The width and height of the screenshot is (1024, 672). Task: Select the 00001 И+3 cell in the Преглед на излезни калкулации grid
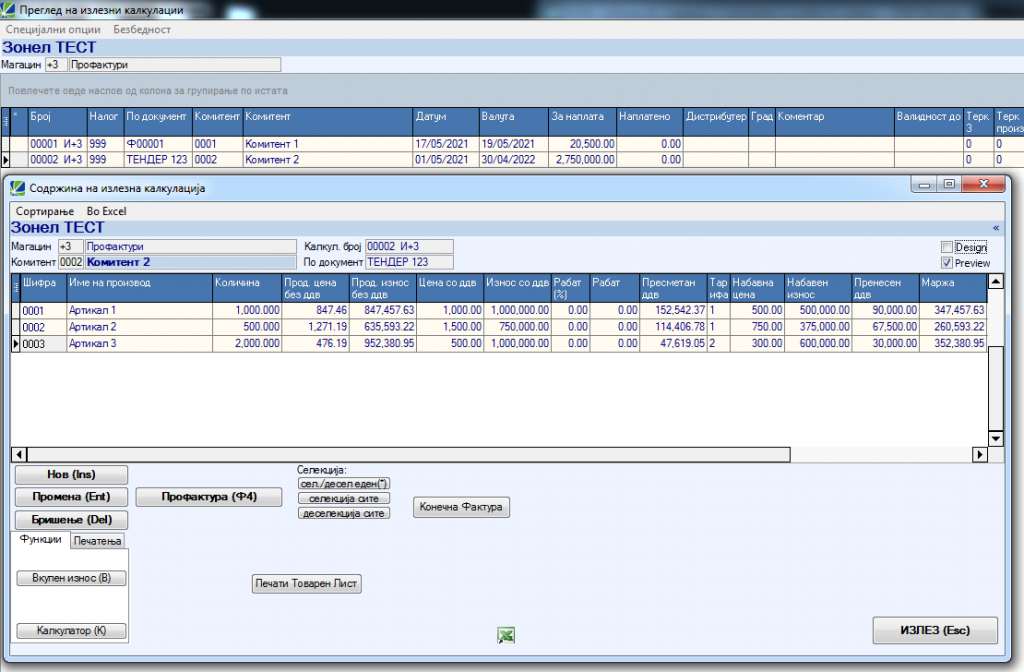(57, 144)
